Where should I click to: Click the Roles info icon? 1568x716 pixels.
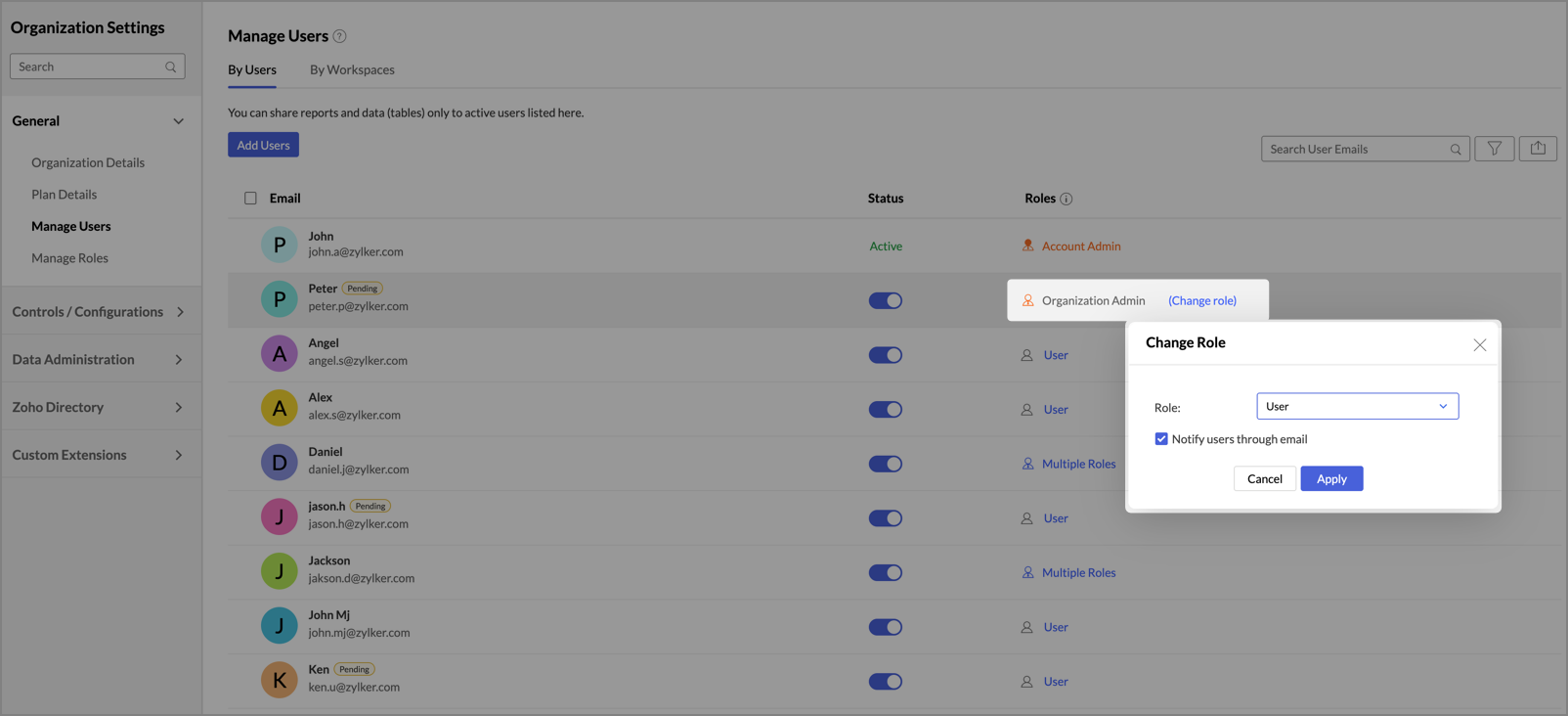coord(1067,199)
